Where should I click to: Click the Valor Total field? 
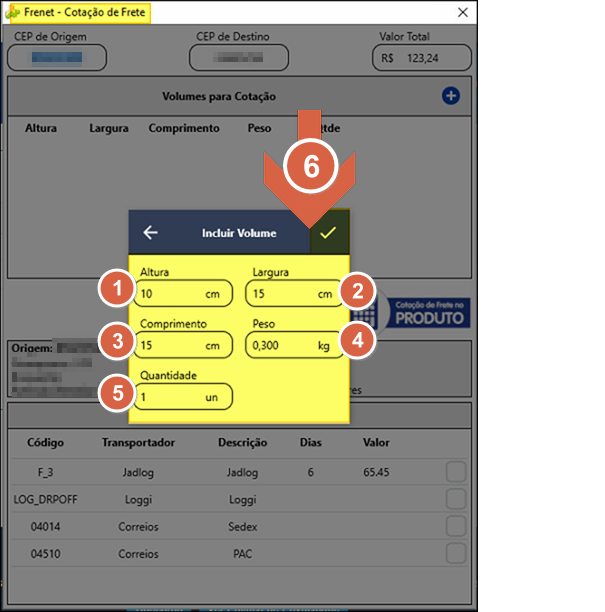click(x=422, y=58)
